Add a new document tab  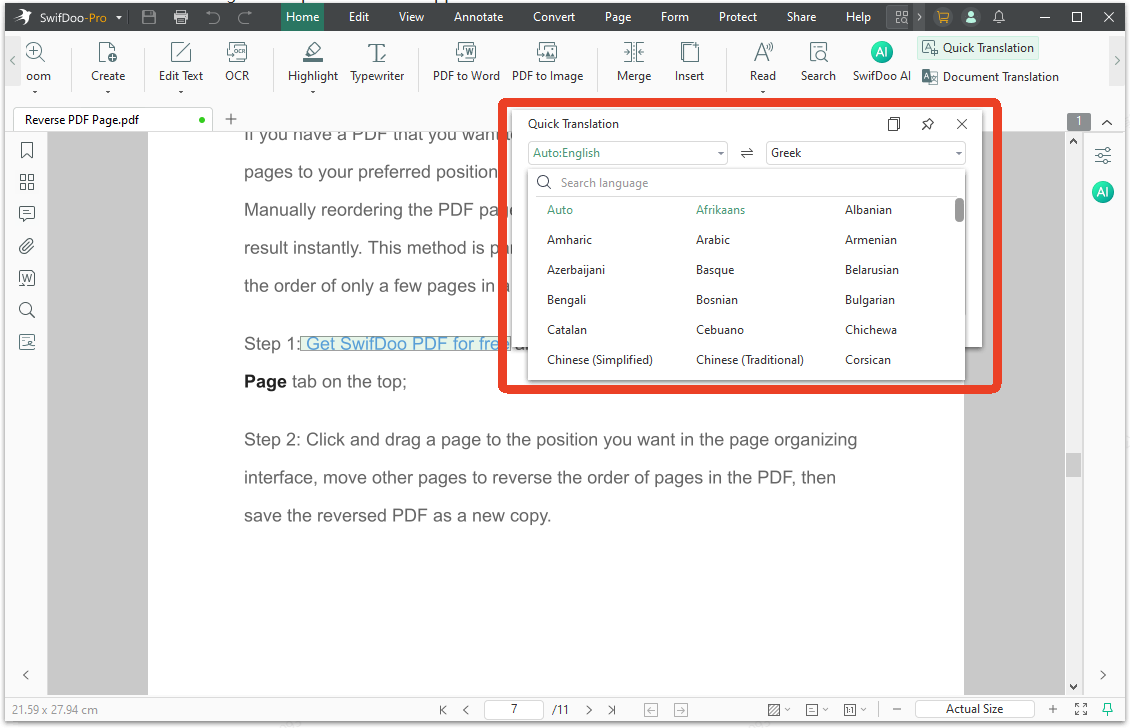coord(231,119)
